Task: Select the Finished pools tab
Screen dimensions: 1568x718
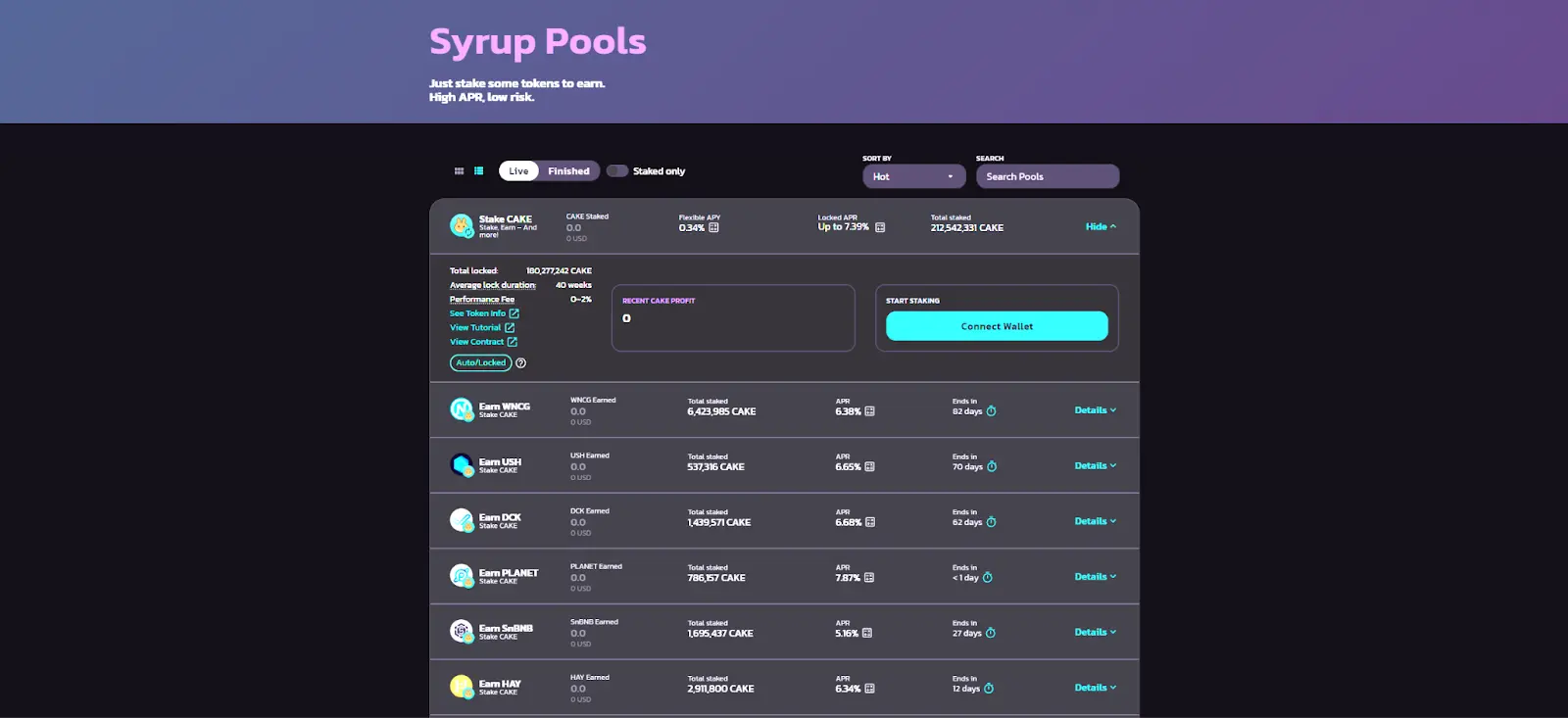Action: click(568, 171)
